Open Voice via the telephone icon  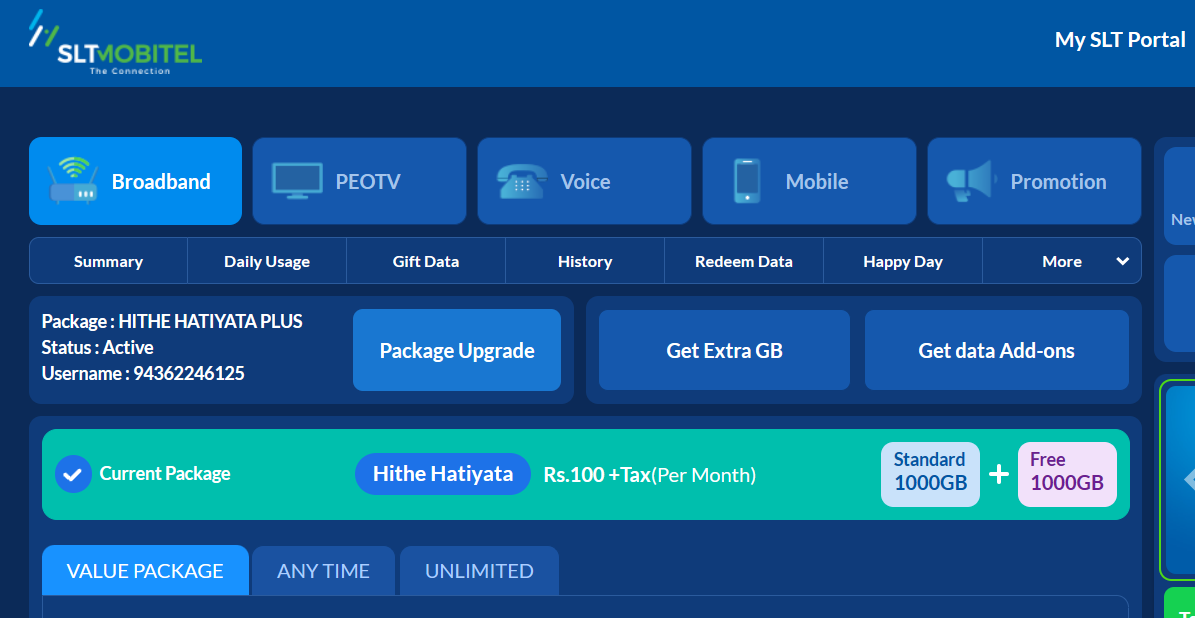pos(522,181)
